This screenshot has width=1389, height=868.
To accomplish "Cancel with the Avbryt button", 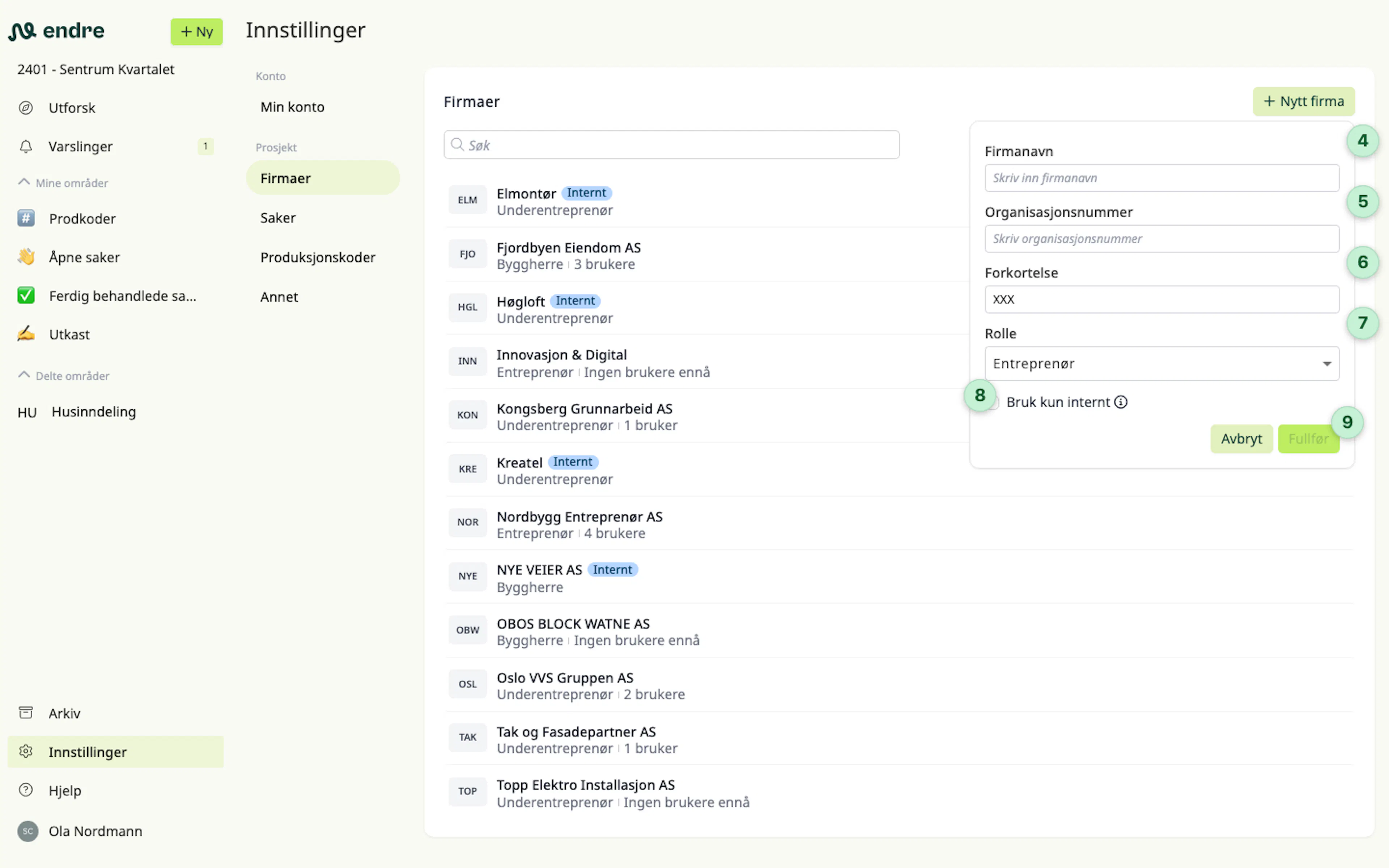I will pos(1241,439).
